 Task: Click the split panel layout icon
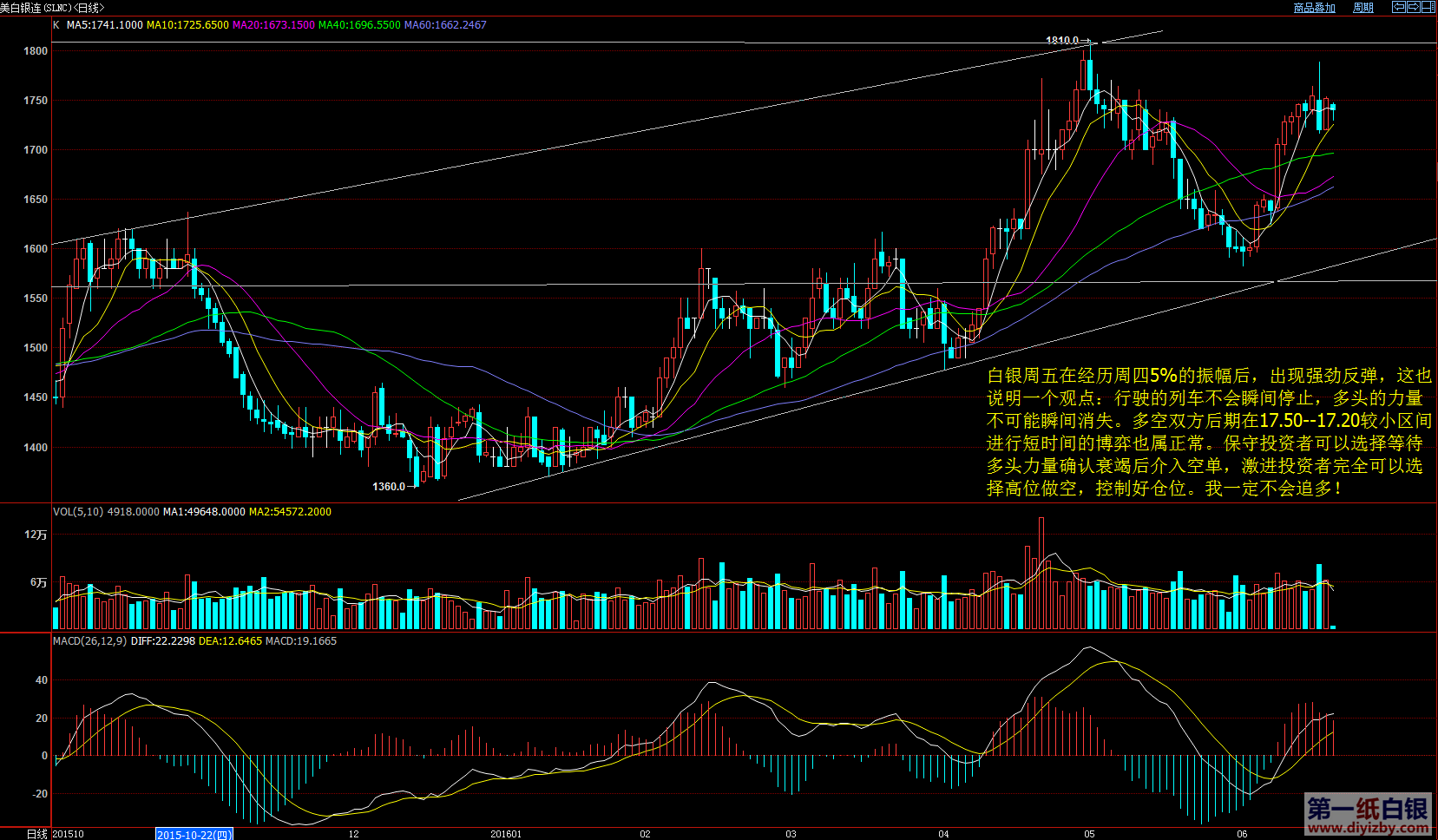1428,7
